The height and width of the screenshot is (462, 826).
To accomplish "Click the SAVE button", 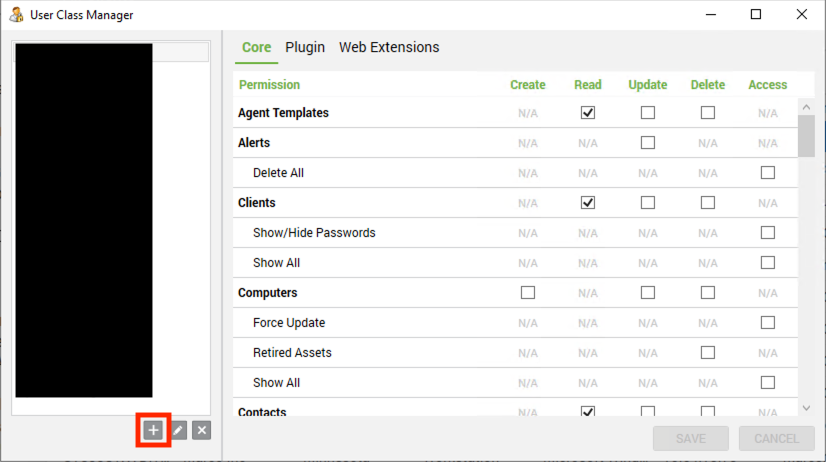I will (691, 438).
